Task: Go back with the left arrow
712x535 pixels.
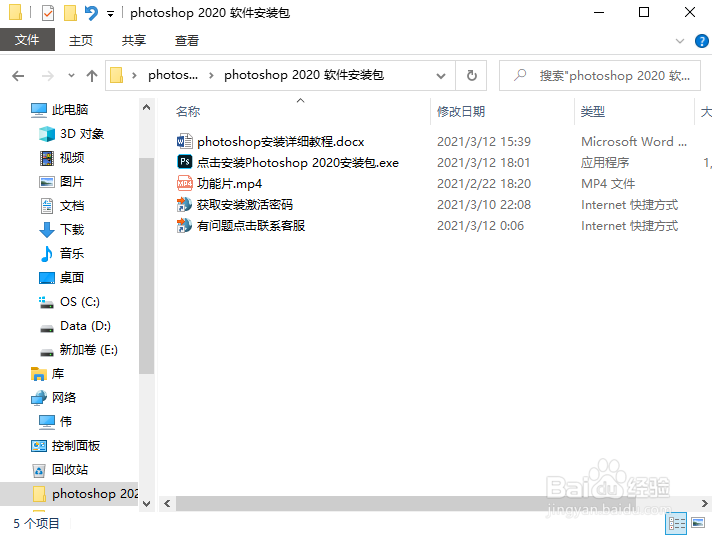Action: [18, 75]
